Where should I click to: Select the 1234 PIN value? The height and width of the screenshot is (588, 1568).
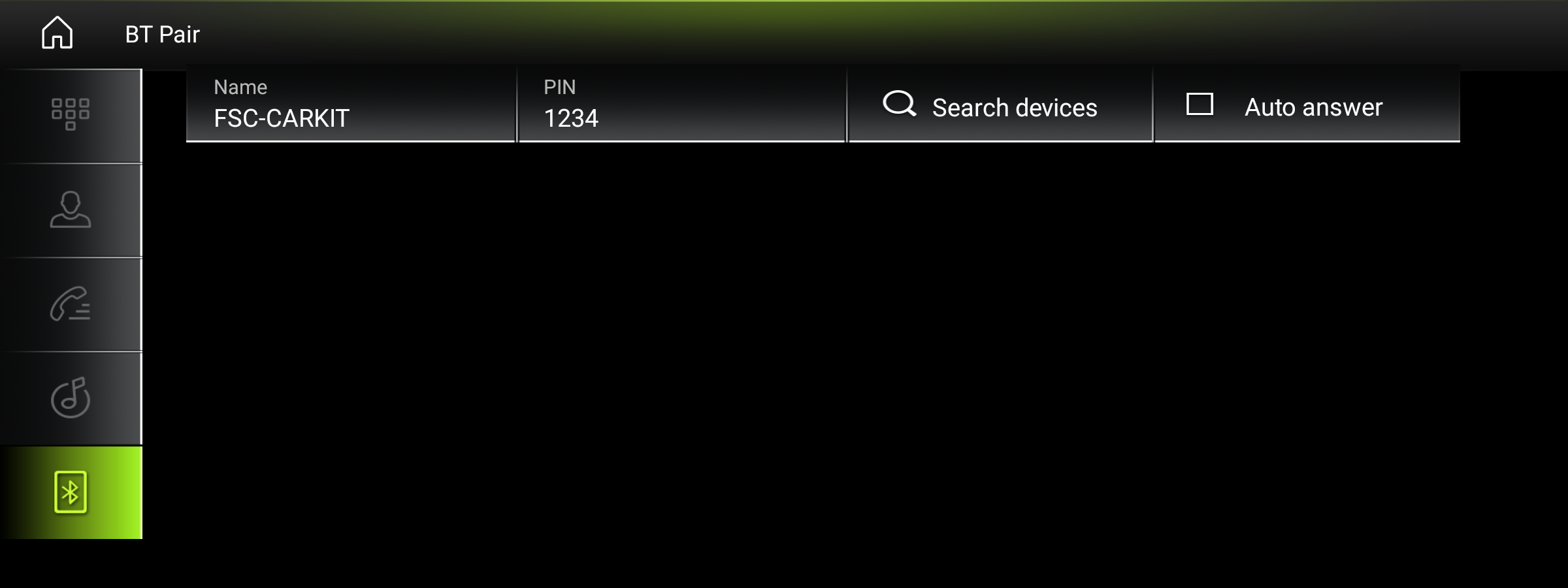[571, 118]
